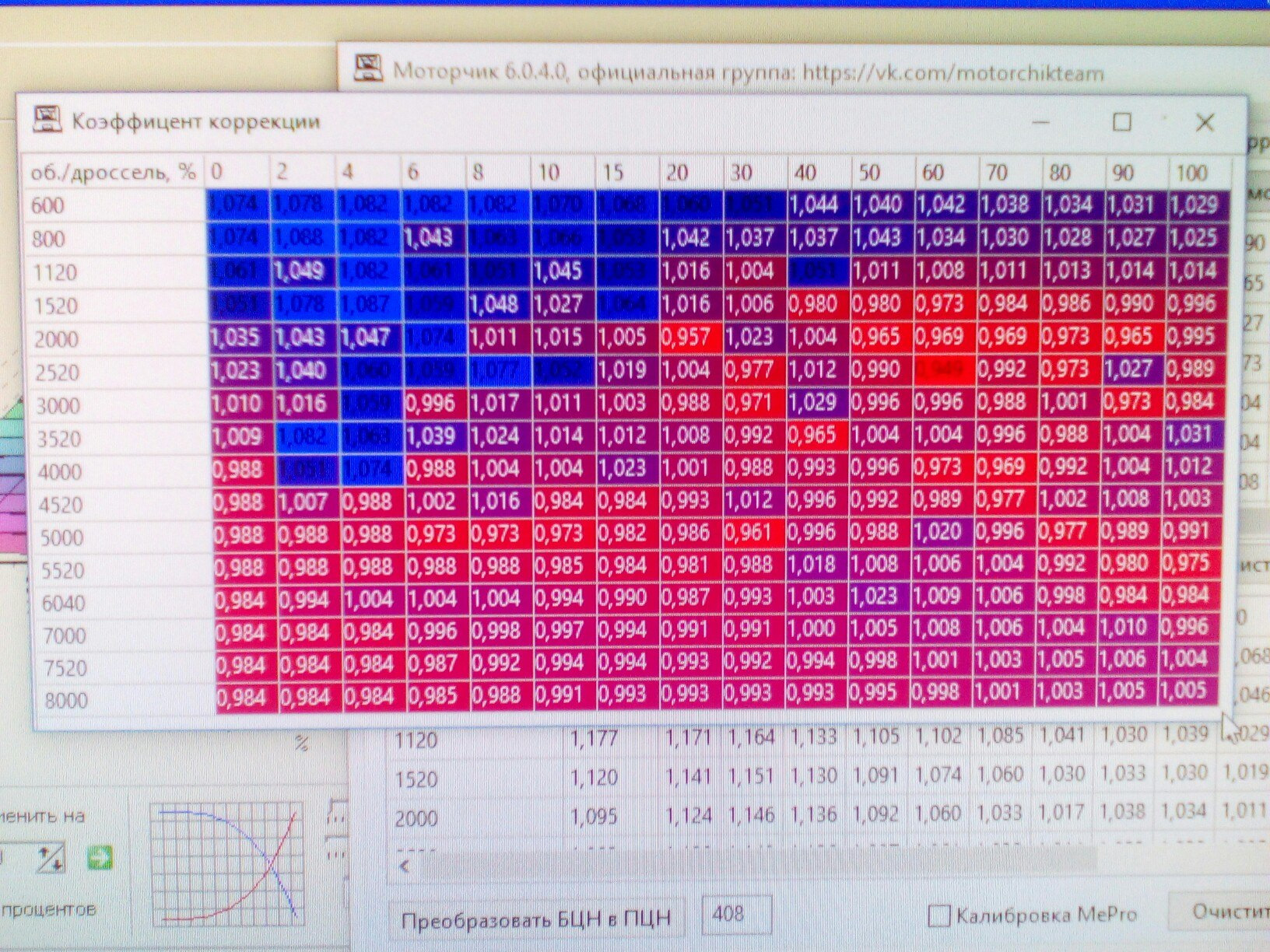
Task: Select cell 0,961 in row 5000, column 30
Action: (754, 534)
